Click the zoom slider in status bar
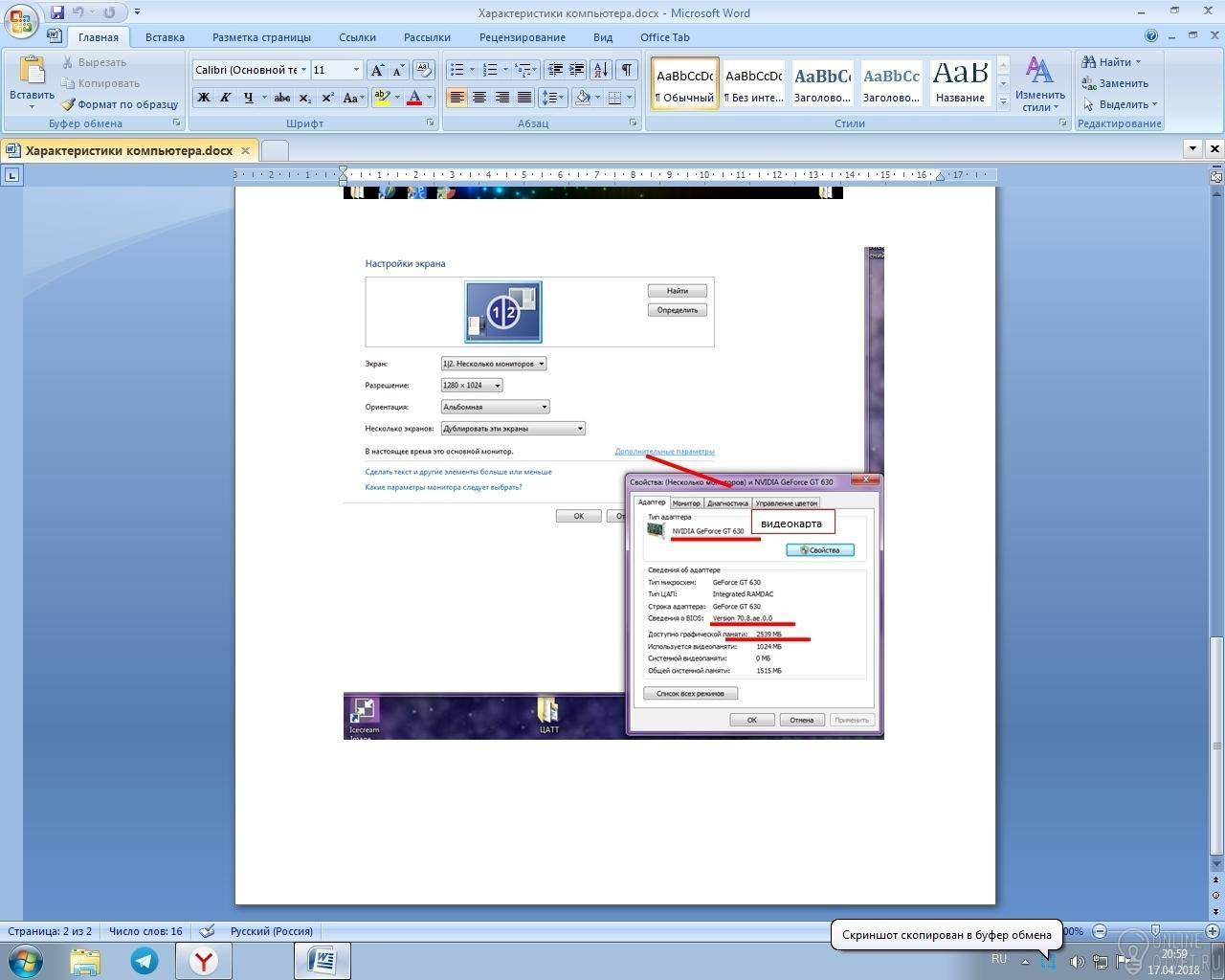 [1155, 931]
